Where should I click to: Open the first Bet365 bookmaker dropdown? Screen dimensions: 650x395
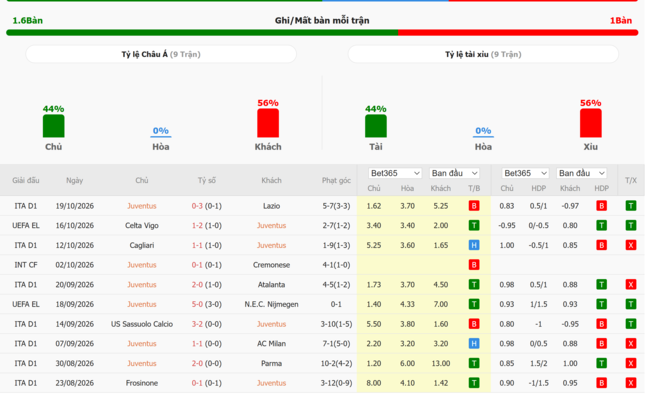395,173
